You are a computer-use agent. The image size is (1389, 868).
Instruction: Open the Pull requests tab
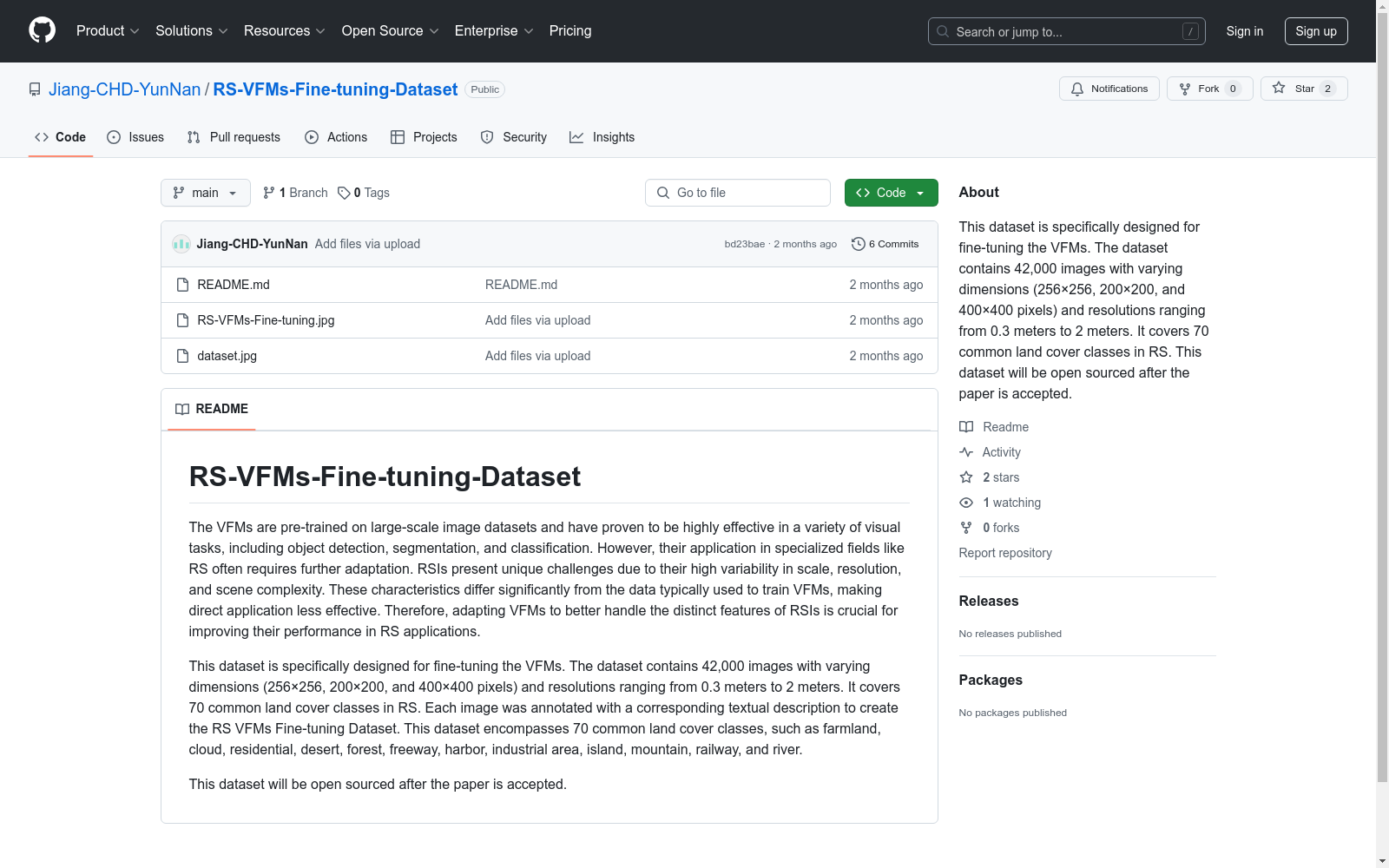(234, 137)
